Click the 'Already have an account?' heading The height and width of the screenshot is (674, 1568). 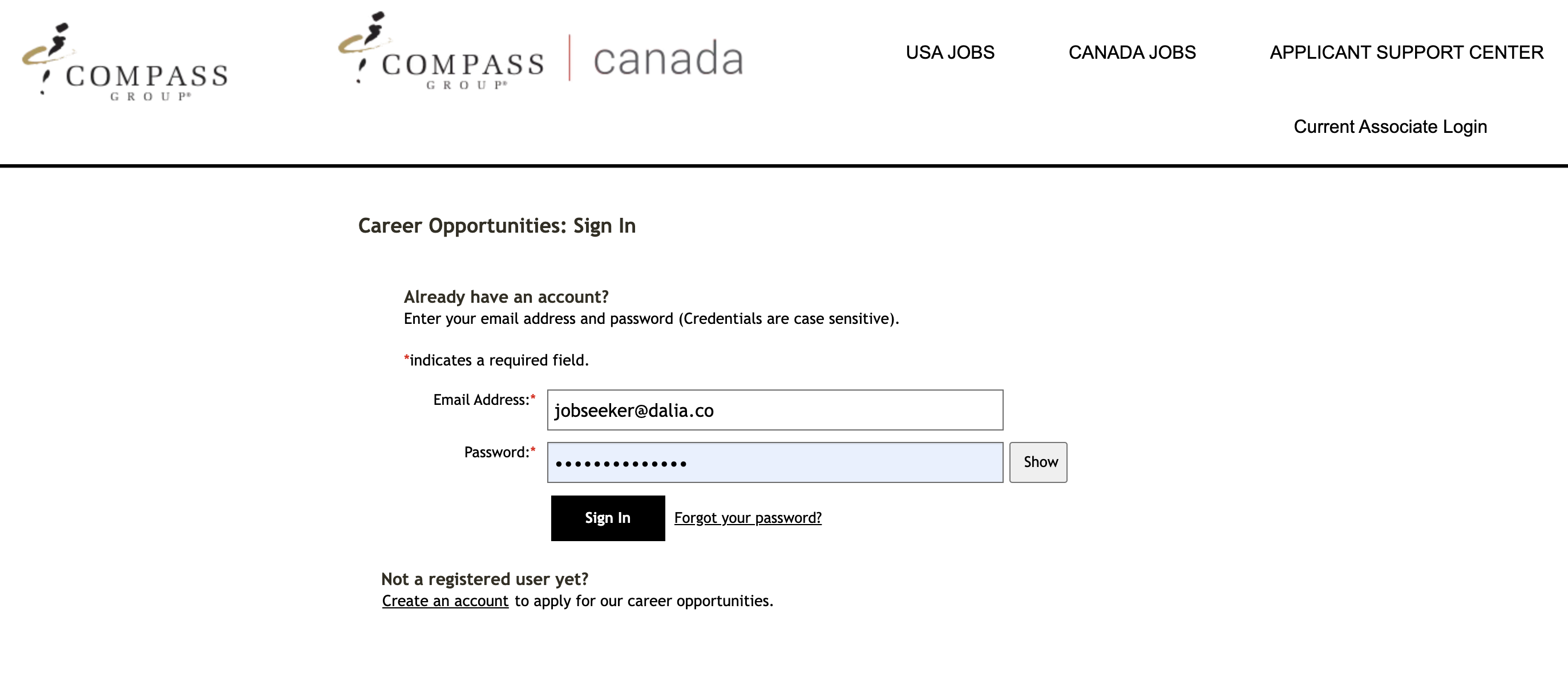pyautogui.click(x=506, y=297)
